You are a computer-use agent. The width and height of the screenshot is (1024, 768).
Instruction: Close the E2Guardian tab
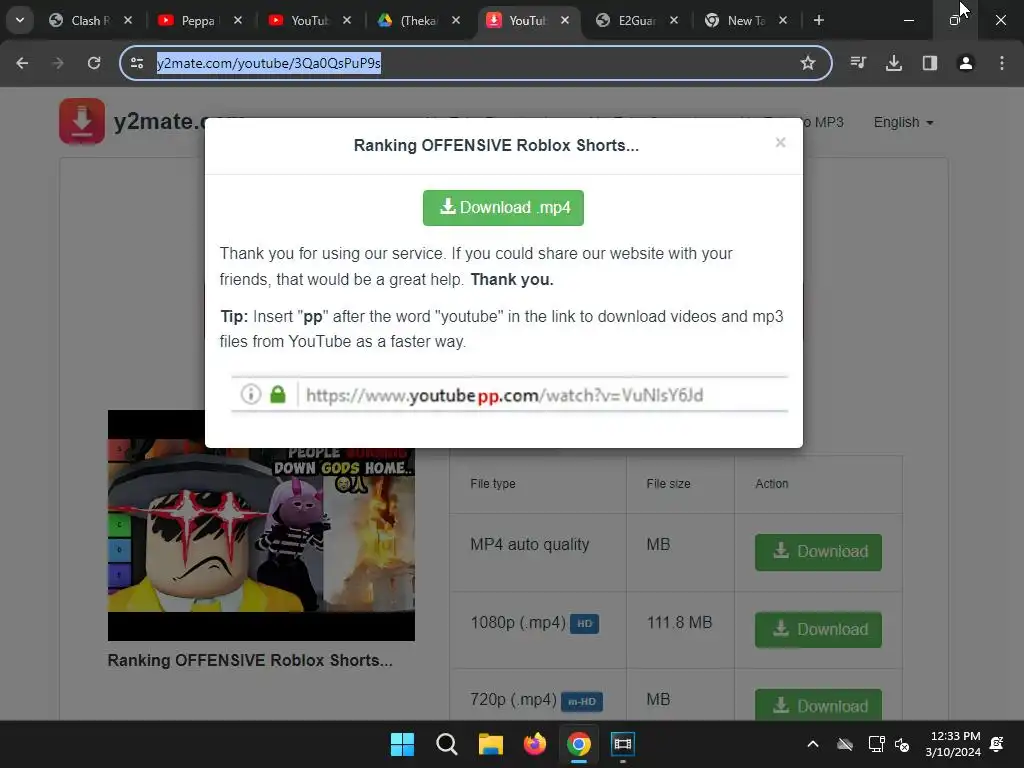click(674, 20)
